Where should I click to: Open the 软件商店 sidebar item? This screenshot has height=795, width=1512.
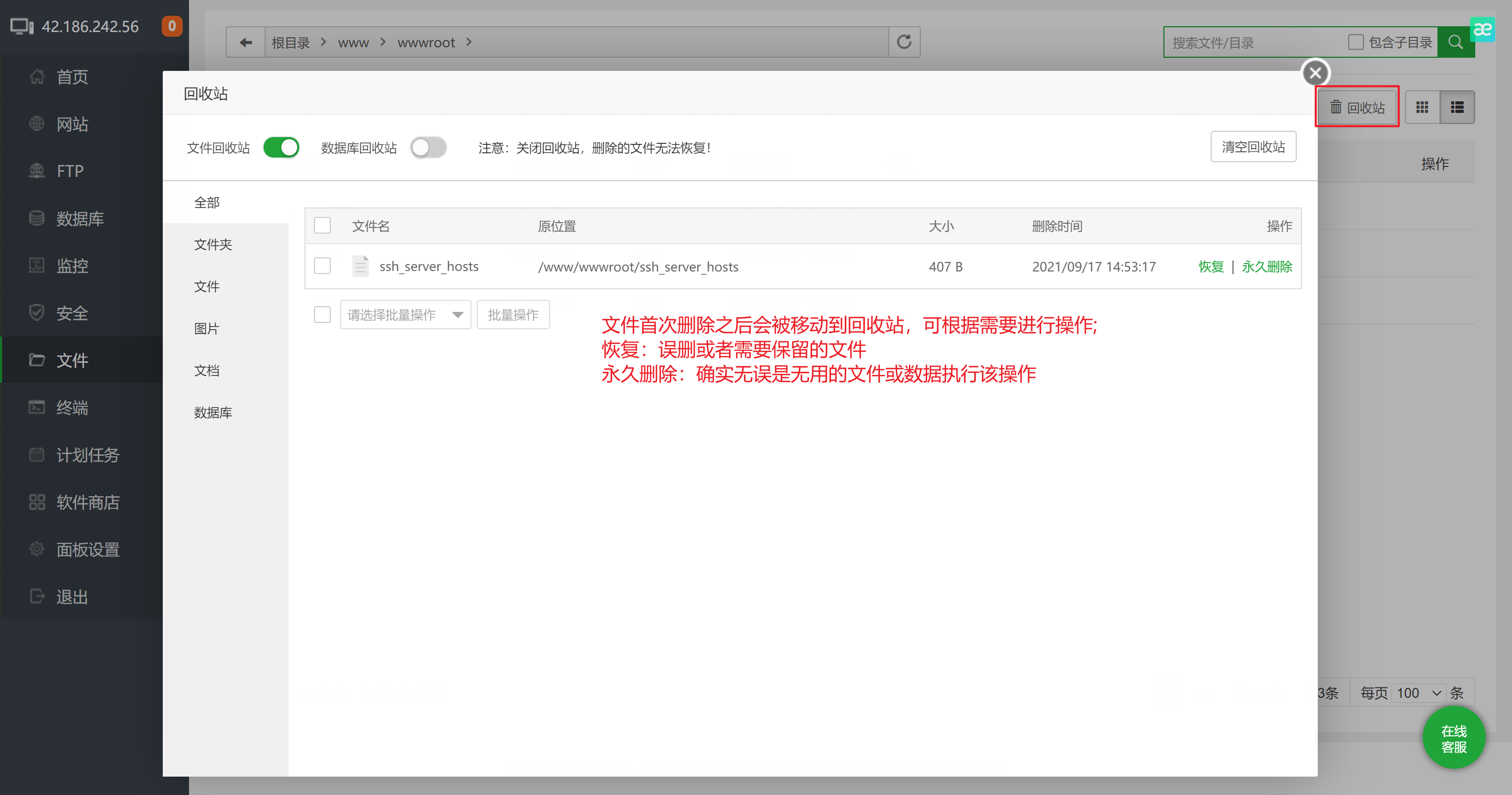(x=88, y=502)
